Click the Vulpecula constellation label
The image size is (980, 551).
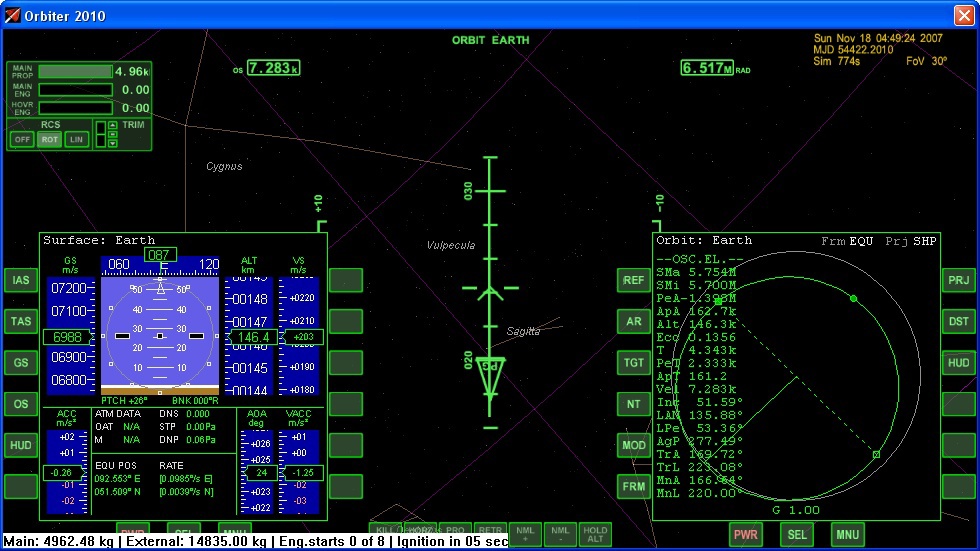pyautogui.click(x=451, y=245)
